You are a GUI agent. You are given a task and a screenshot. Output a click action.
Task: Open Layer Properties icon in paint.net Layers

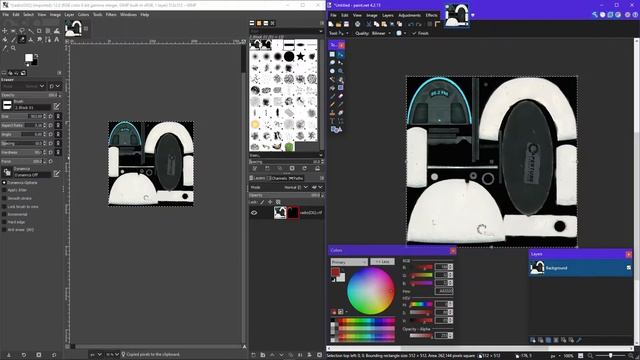point(579,340)
